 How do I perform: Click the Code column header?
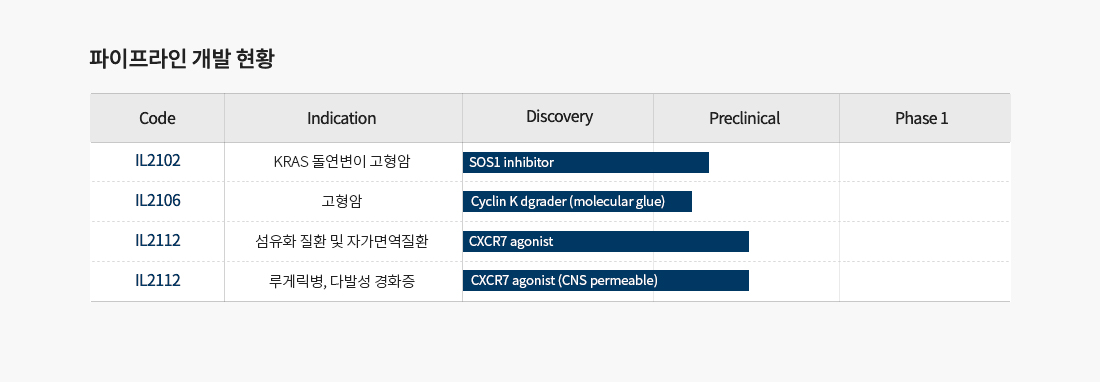click(157, 118)
